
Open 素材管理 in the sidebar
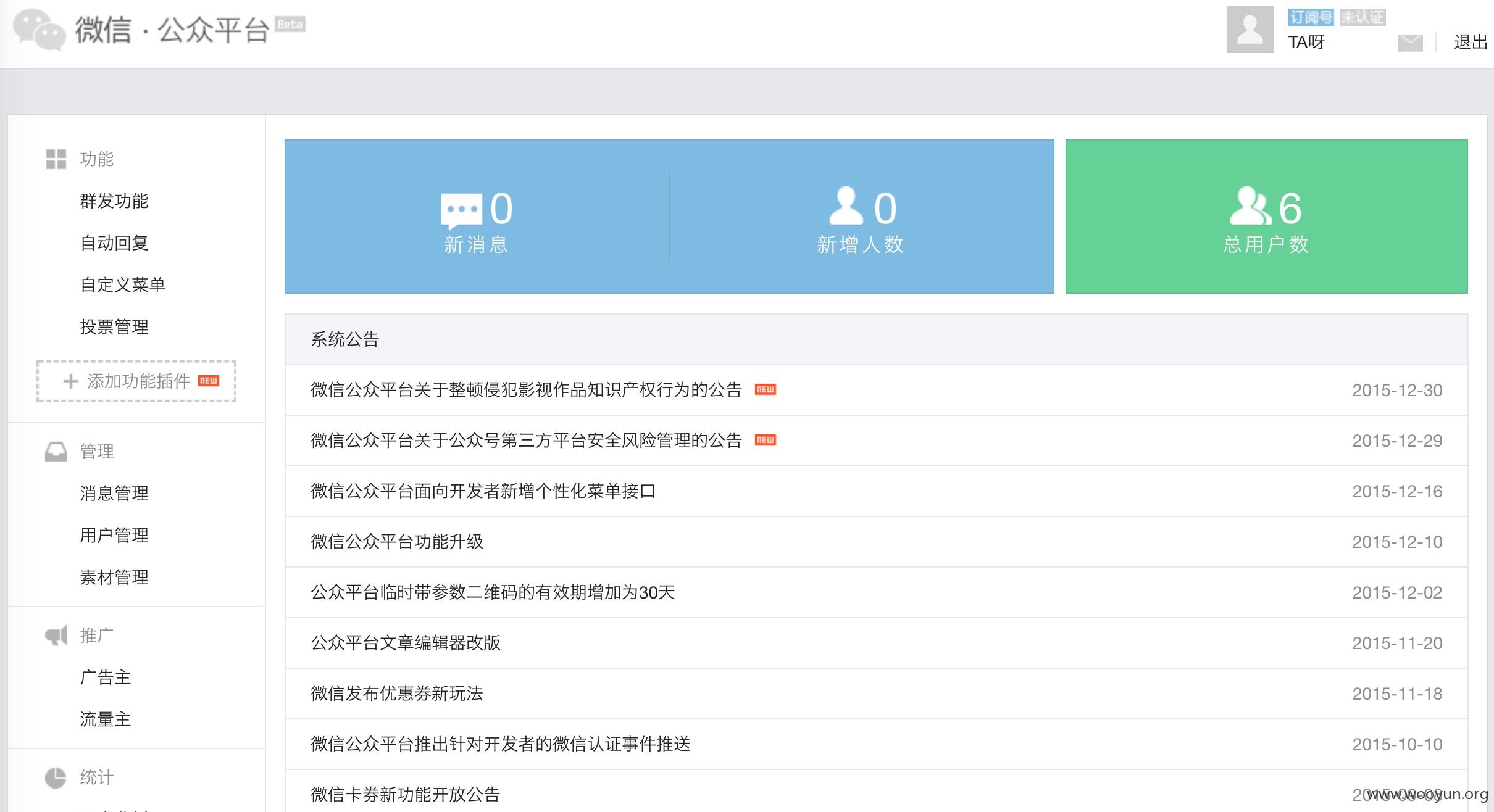(114, 578)
